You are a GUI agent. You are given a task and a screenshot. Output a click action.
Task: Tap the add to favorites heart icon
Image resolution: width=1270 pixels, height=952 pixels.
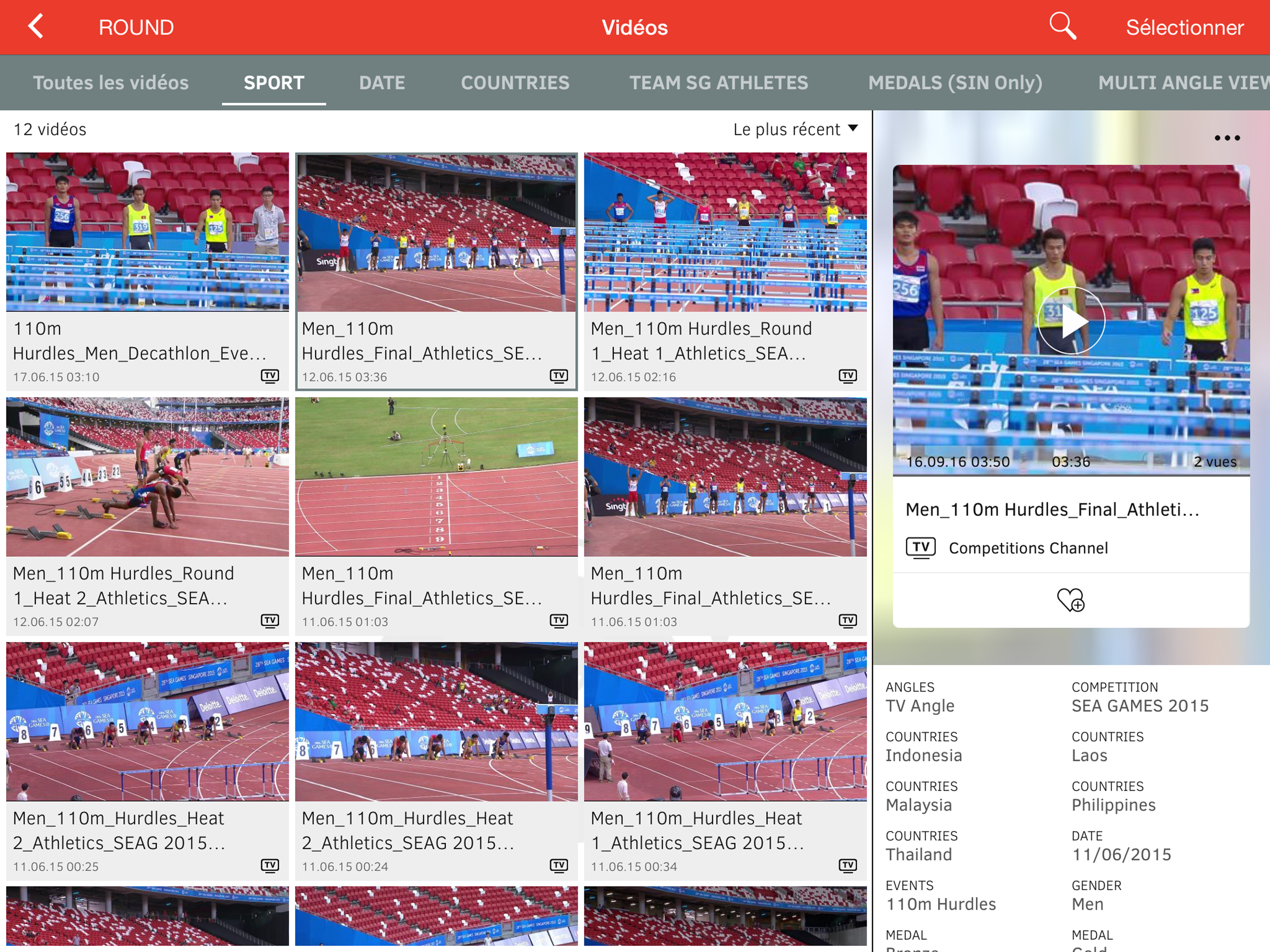coord(1070,600)
